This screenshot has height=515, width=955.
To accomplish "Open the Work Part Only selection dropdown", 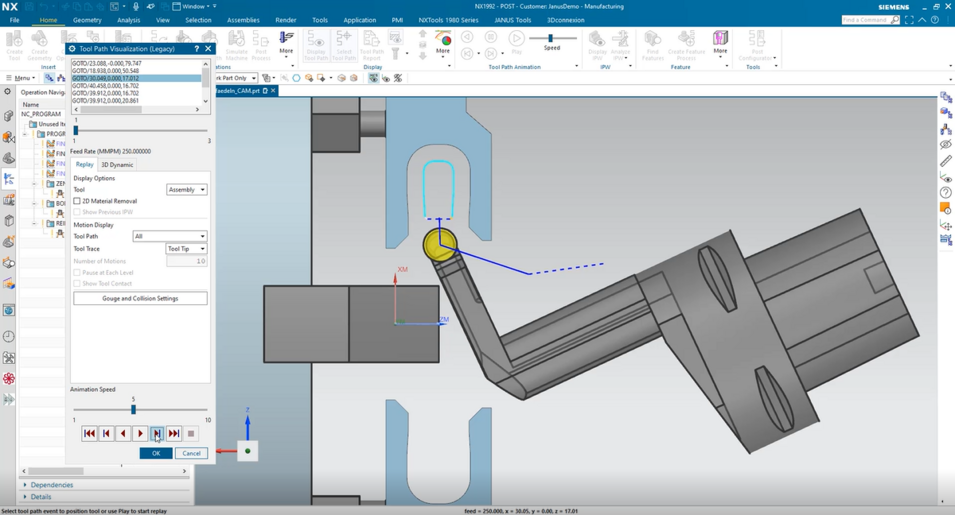I will coord(236,78).
